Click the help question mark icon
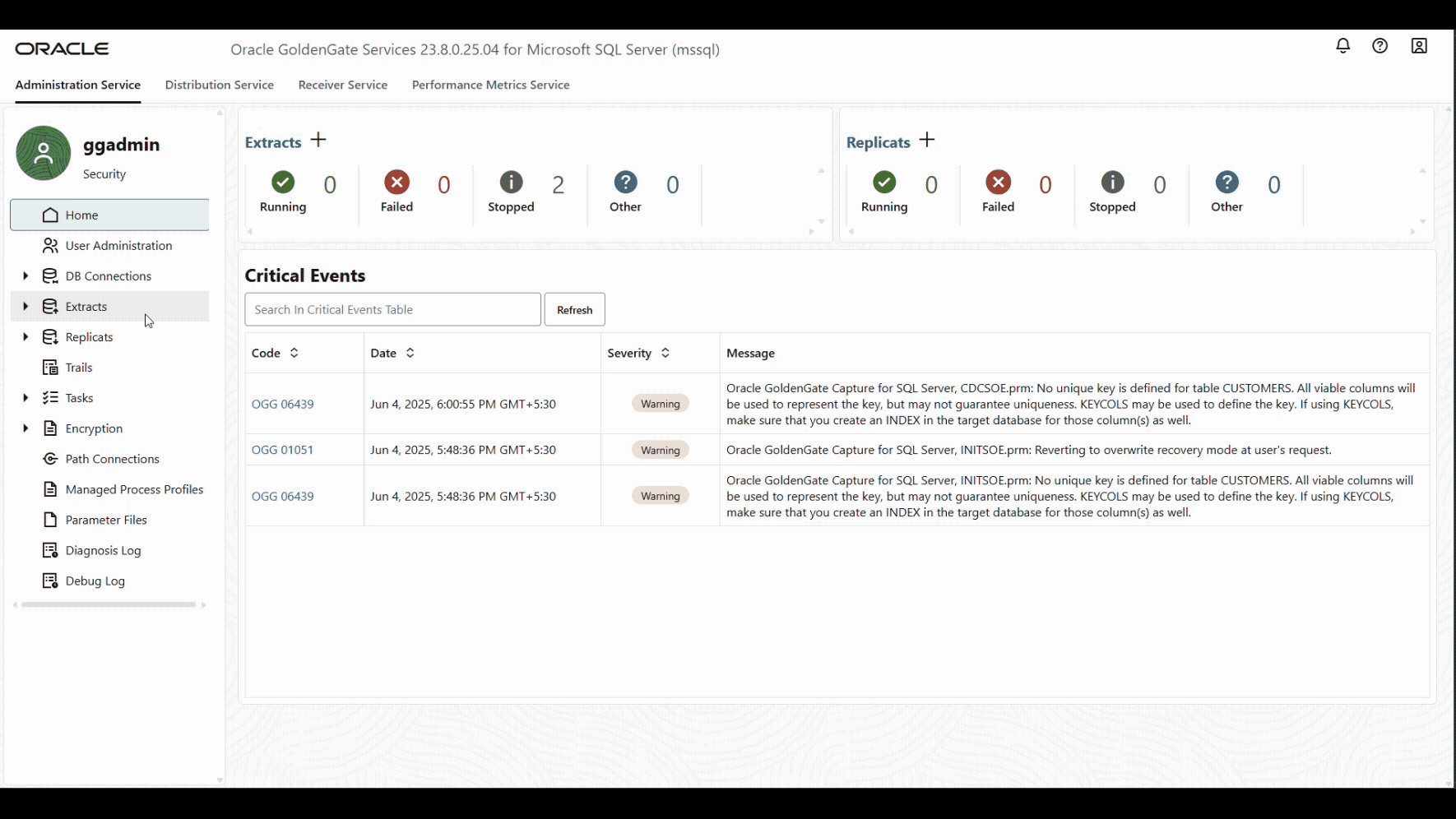Screen dimensions: 1456x819 click(1380, 46)
